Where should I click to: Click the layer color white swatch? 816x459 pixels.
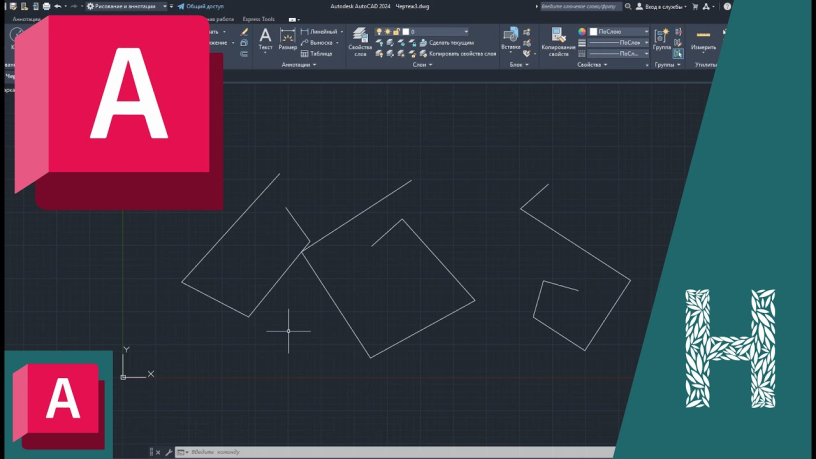click(x=406, y=32)
